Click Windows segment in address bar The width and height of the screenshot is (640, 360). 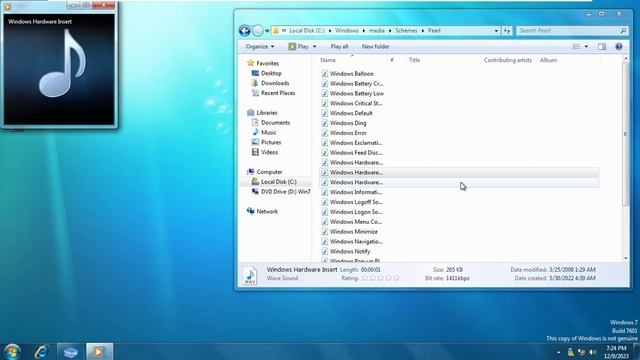(x=347, y=31)
